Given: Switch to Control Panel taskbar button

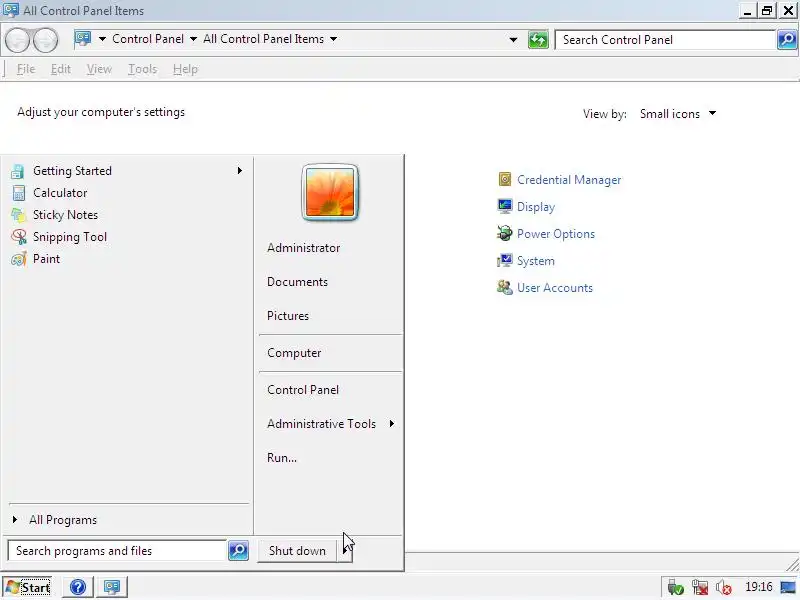Looking at the screenshot, I should coord(112,587).
